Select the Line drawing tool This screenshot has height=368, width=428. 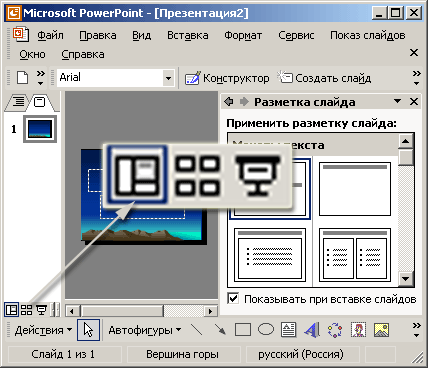click(197, 330)
